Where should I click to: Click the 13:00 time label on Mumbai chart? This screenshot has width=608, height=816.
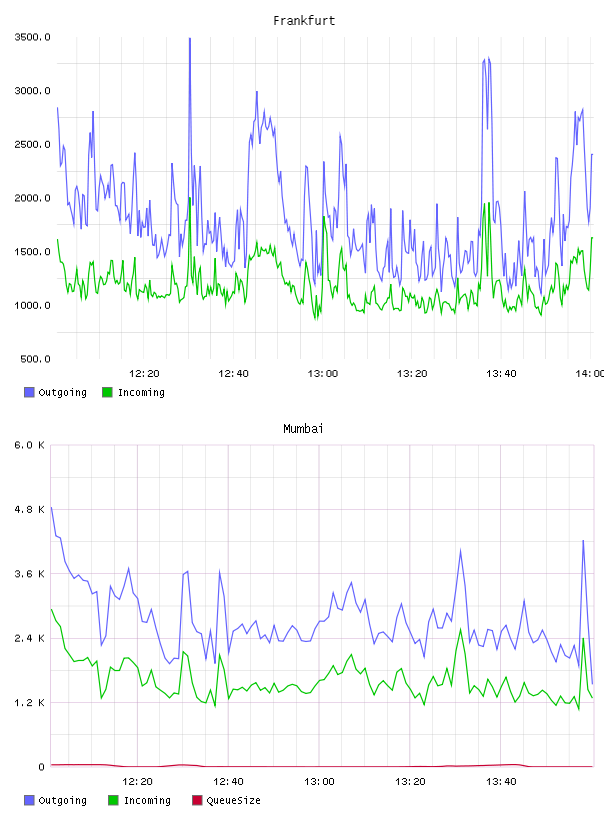tap(319, 782)
